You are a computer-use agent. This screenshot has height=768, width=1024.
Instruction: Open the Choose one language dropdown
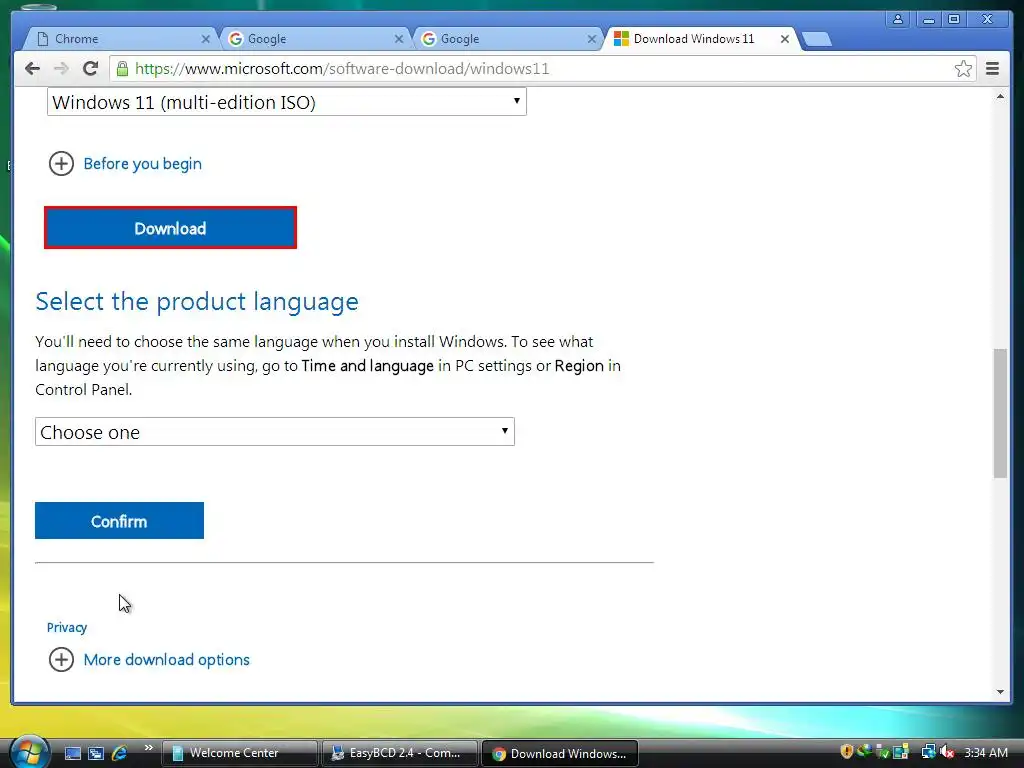pyautogui.click(x=275, y=432)
